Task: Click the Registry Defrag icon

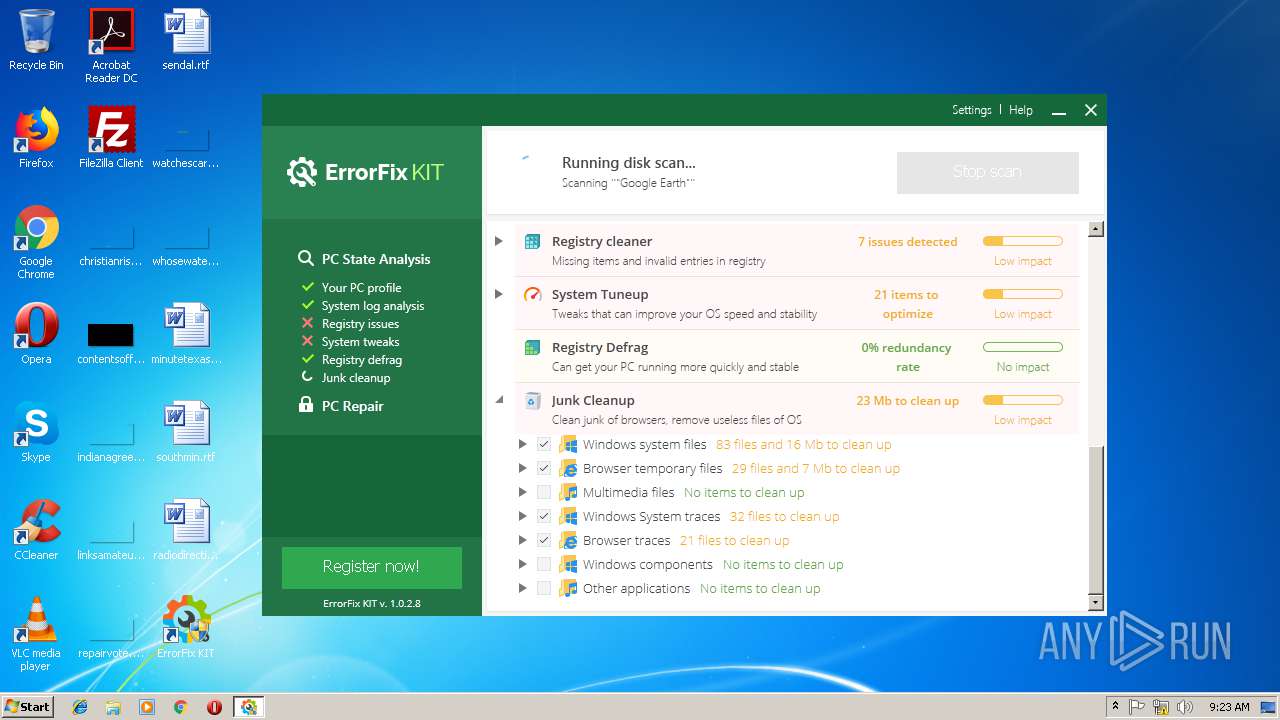Action: tap(532, 347)
